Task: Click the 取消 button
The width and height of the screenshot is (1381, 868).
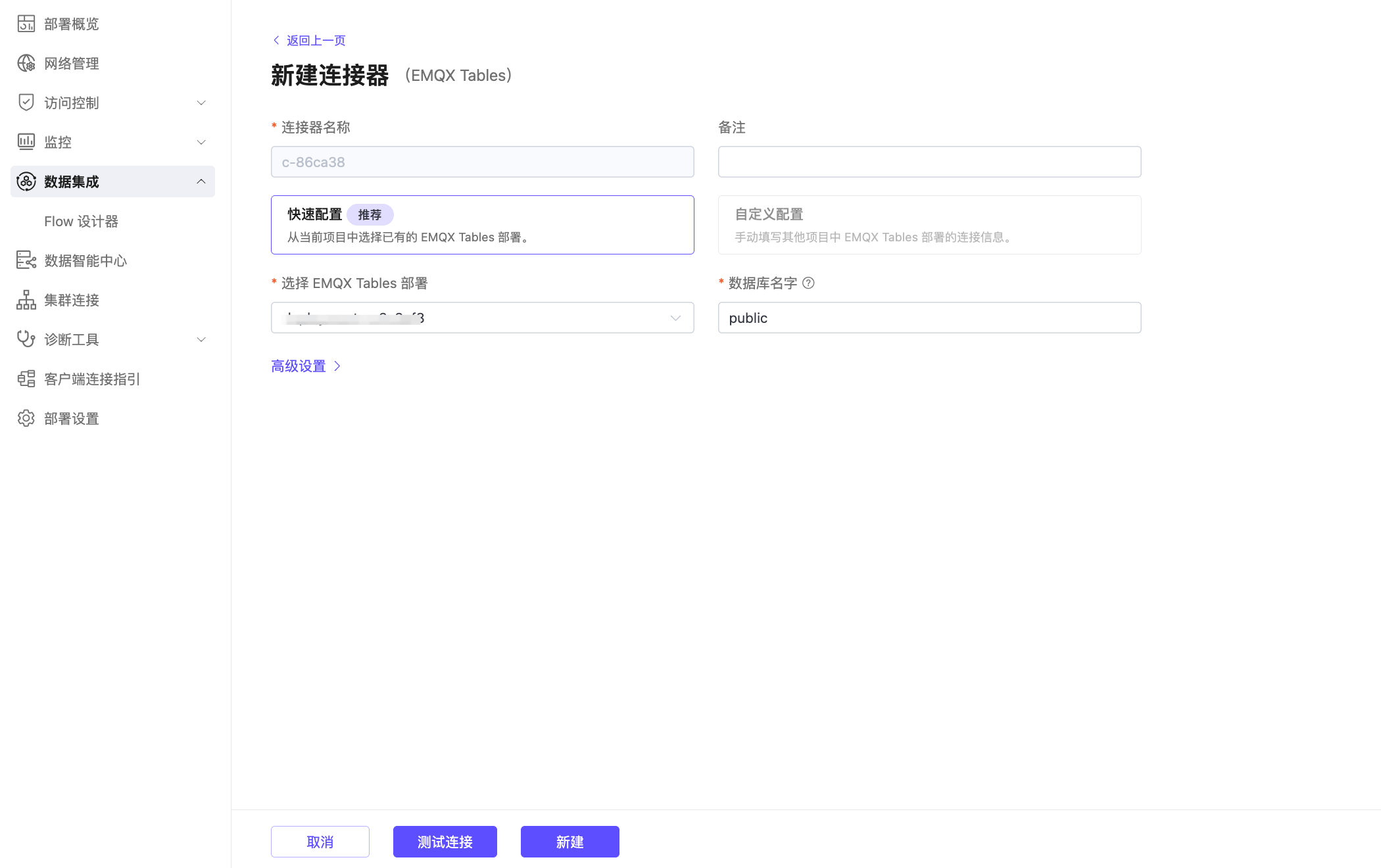Action: 320,842
